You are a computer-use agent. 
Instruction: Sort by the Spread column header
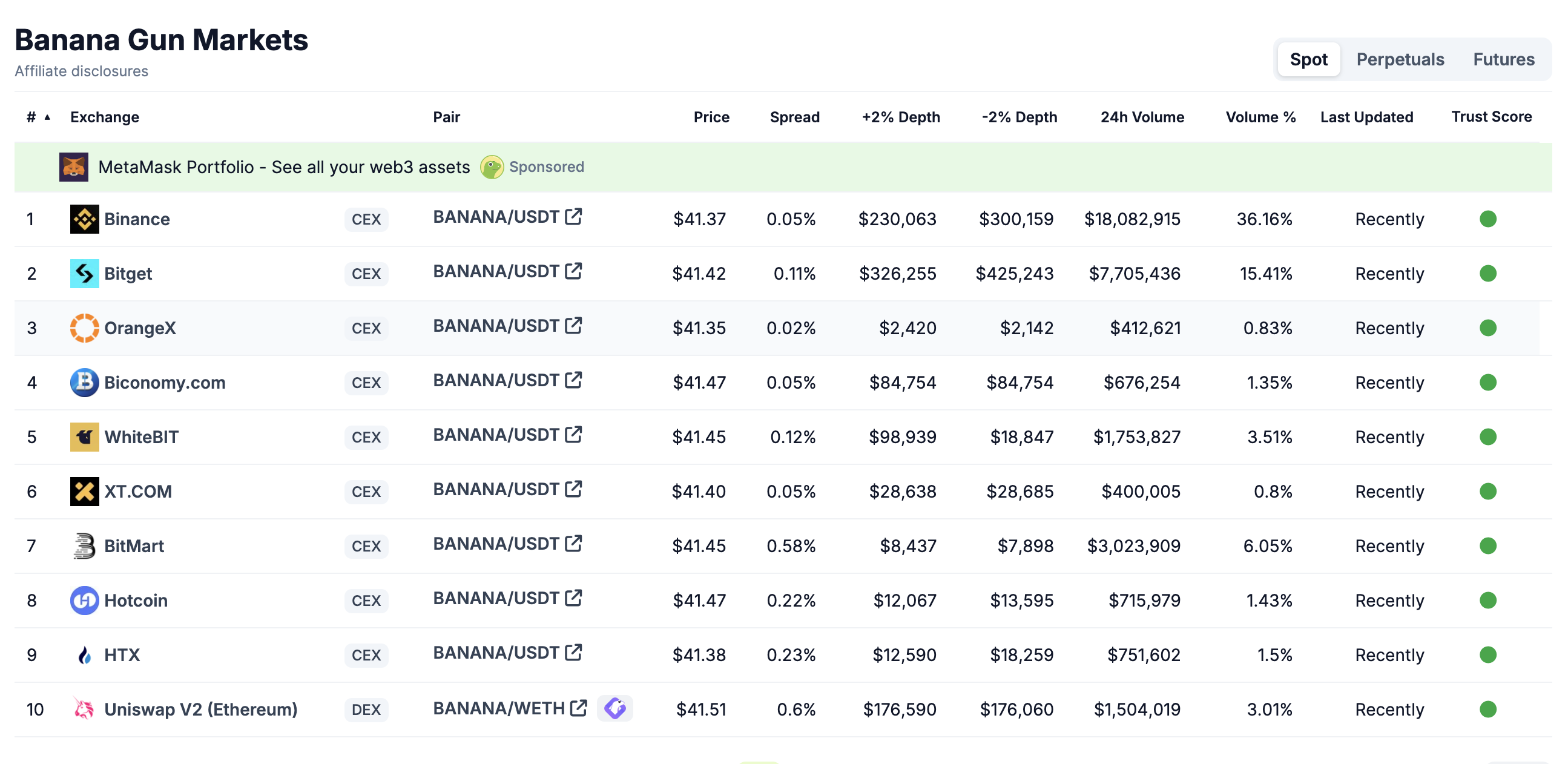794,117
